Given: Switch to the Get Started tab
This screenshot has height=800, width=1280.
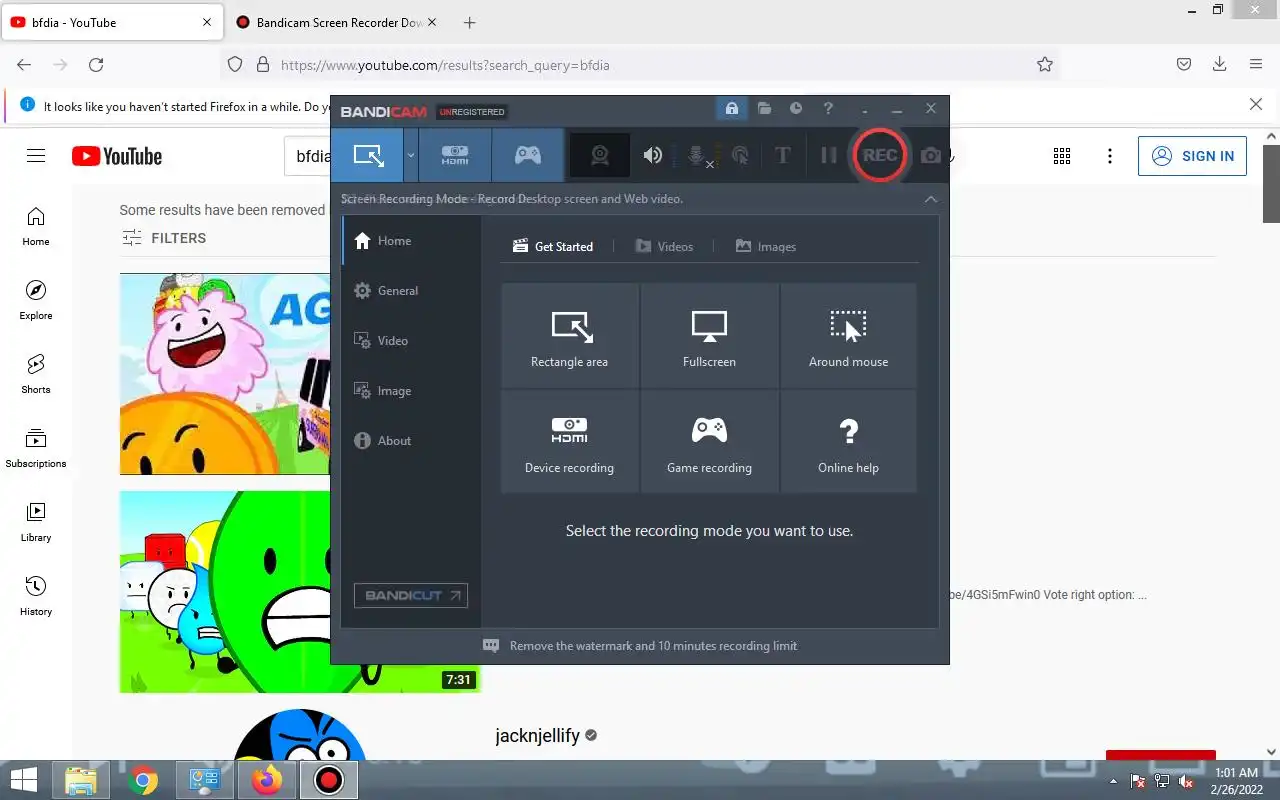Looking at the screenshot, I should click(553, 246).
